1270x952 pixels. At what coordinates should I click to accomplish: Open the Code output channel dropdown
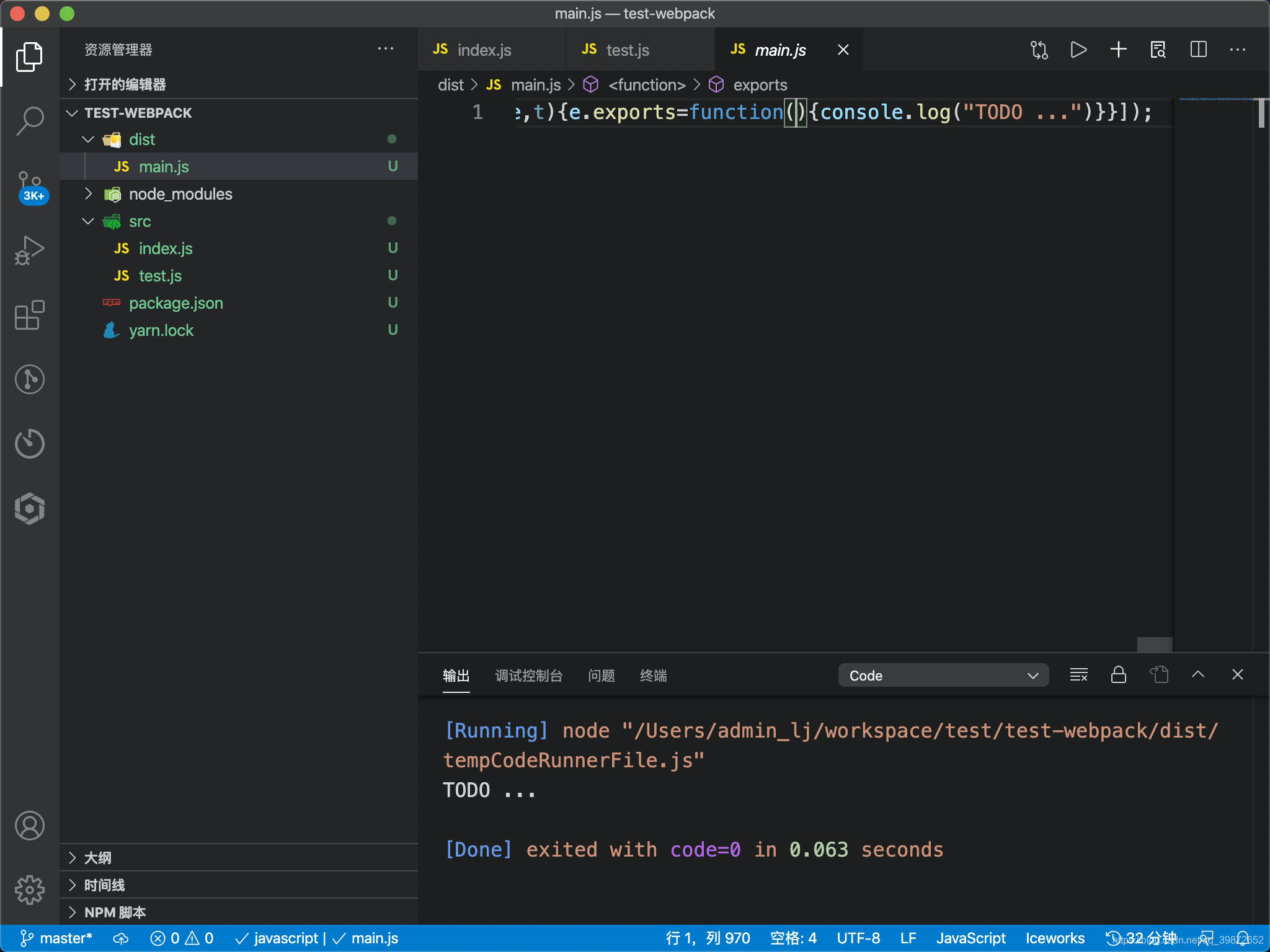[943, 676]
